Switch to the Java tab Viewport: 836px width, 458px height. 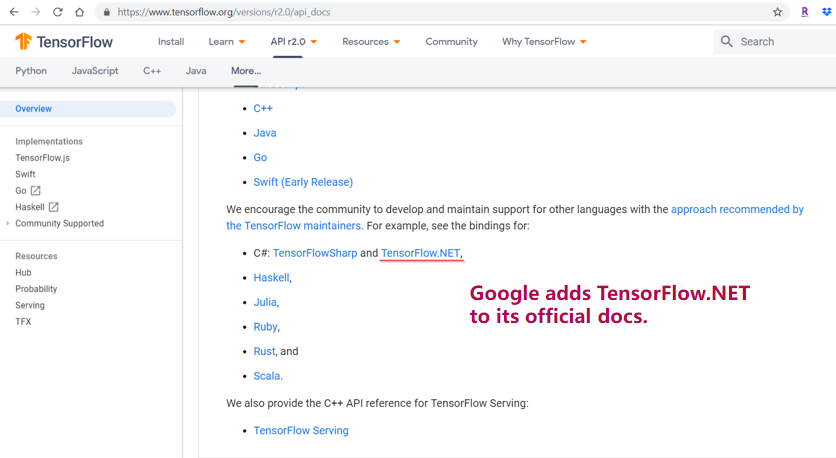[x=196, y=71]
